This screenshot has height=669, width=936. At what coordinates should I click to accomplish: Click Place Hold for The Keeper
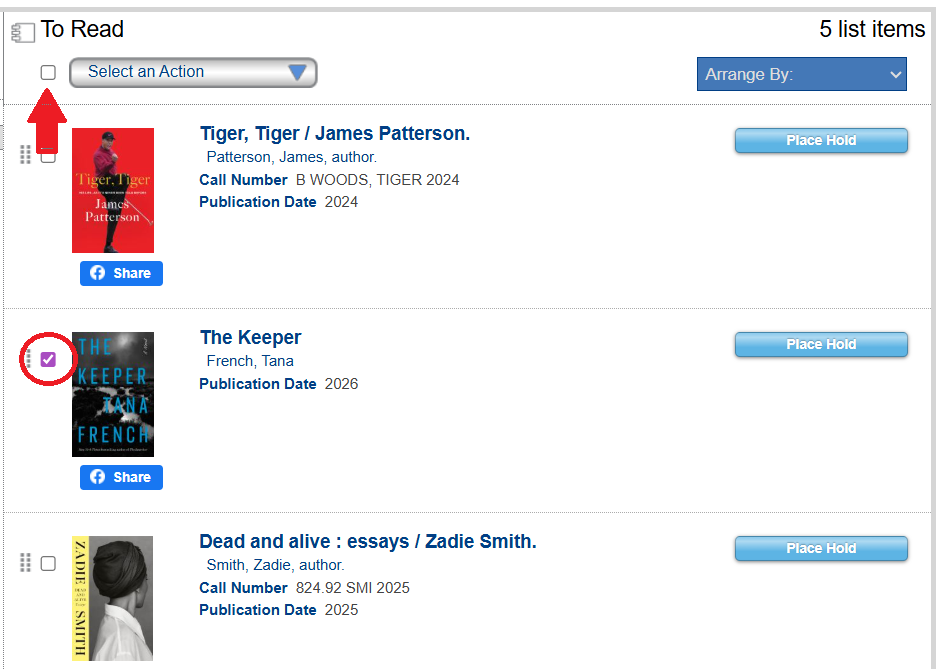point(820,344)
